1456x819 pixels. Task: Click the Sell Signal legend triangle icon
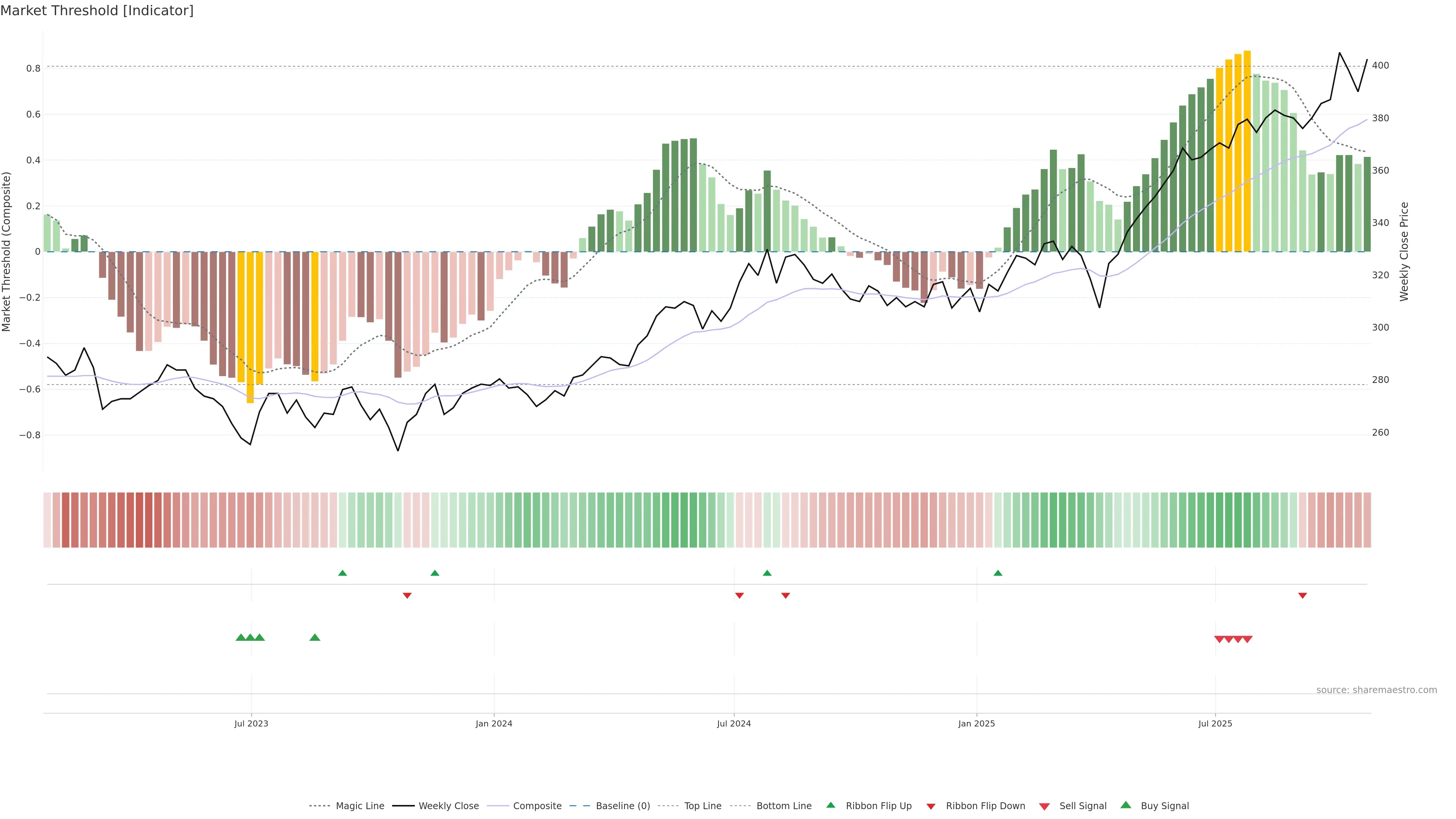coord(1045,806)
